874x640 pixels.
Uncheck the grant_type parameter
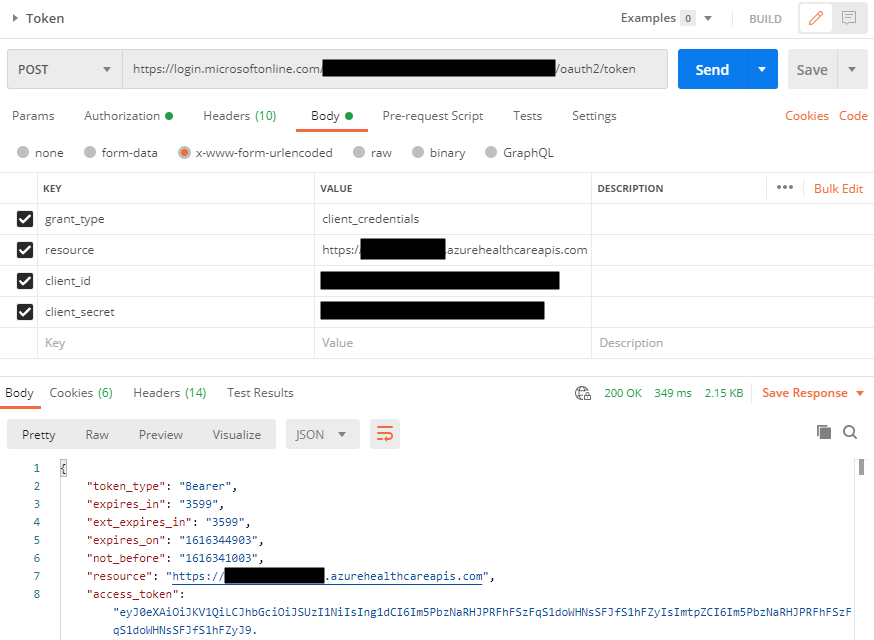(x=24, y=219)
